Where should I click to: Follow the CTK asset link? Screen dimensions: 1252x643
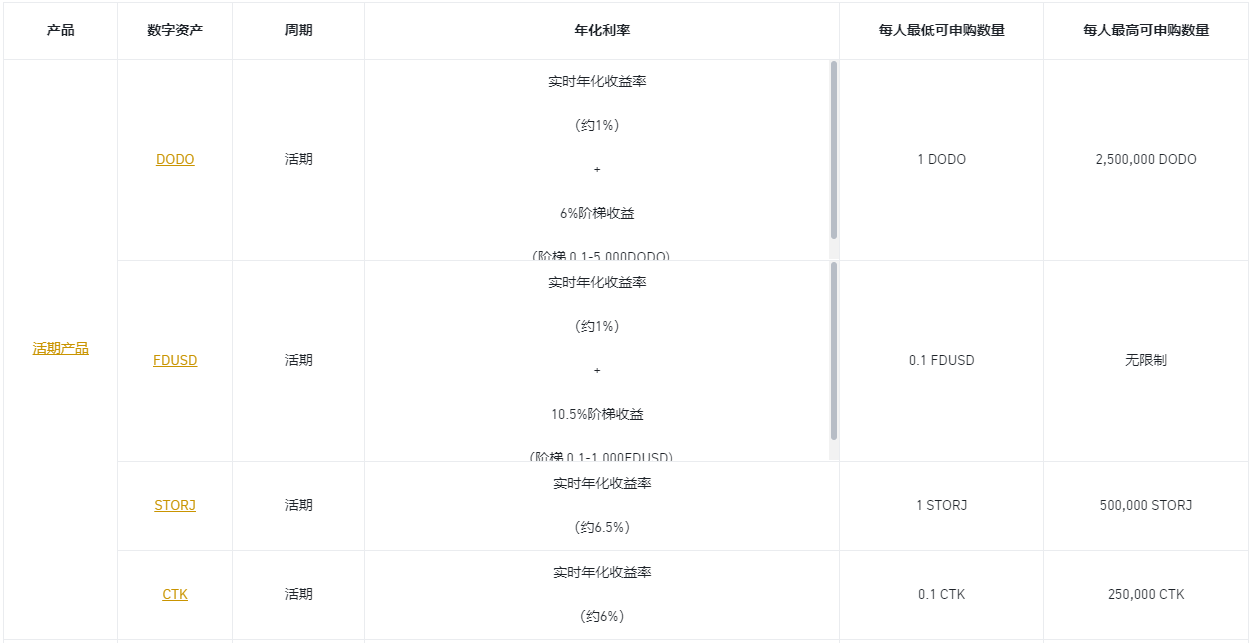(175, 595)
